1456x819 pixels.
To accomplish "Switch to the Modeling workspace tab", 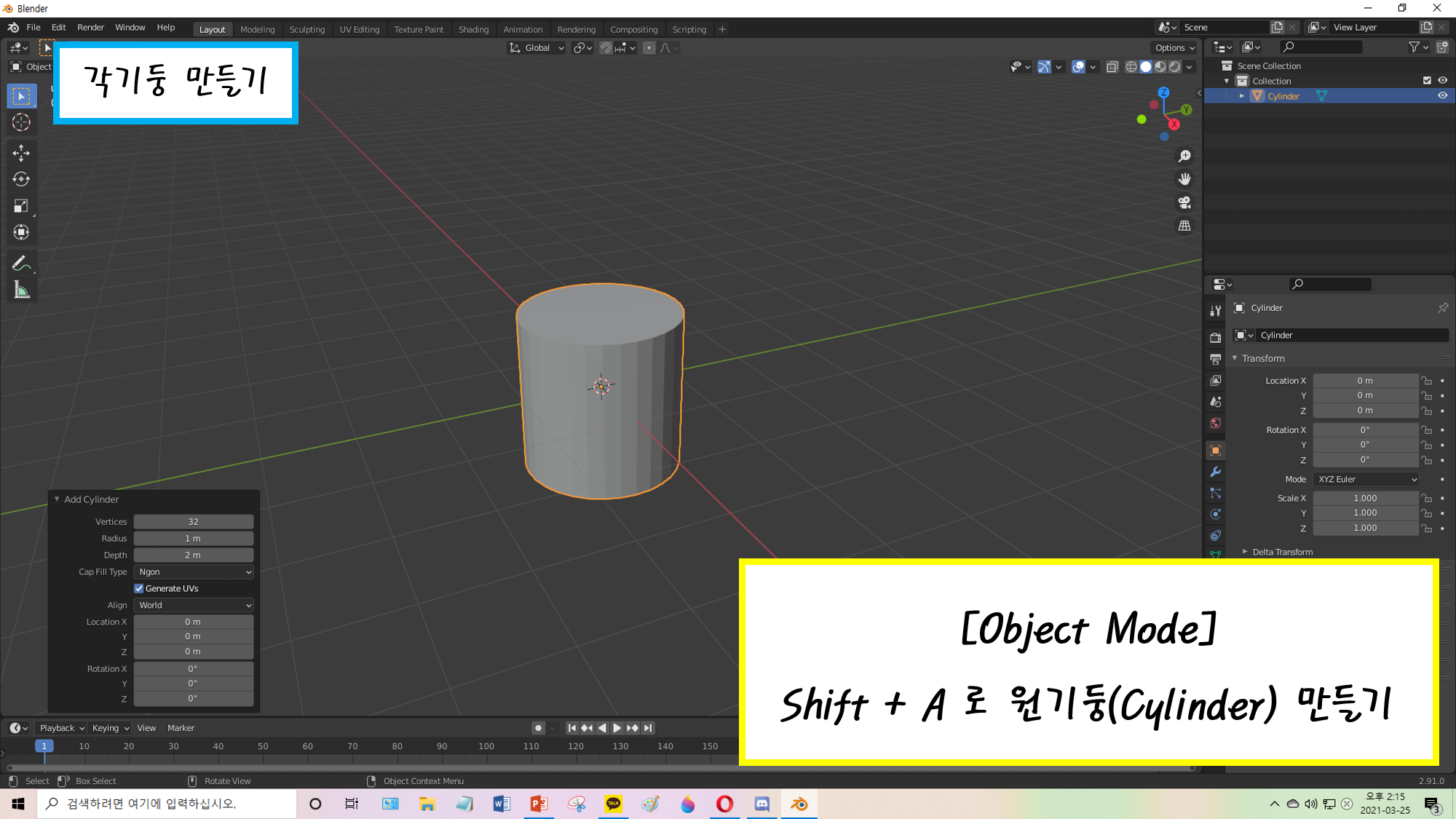I will [x=257, y=29].
